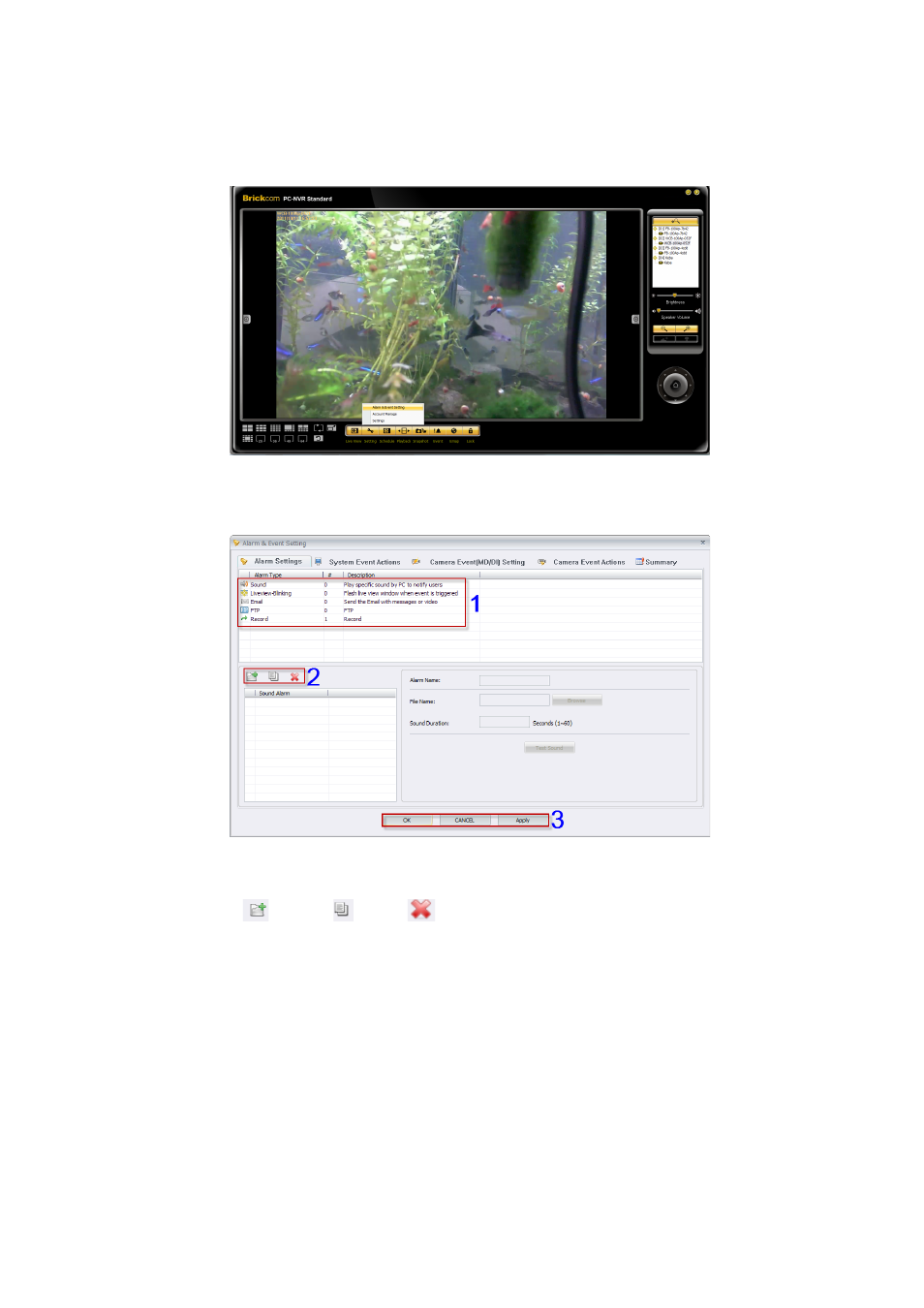
Task: Select the 25-channel layout icon
Action: coord(261,439)
